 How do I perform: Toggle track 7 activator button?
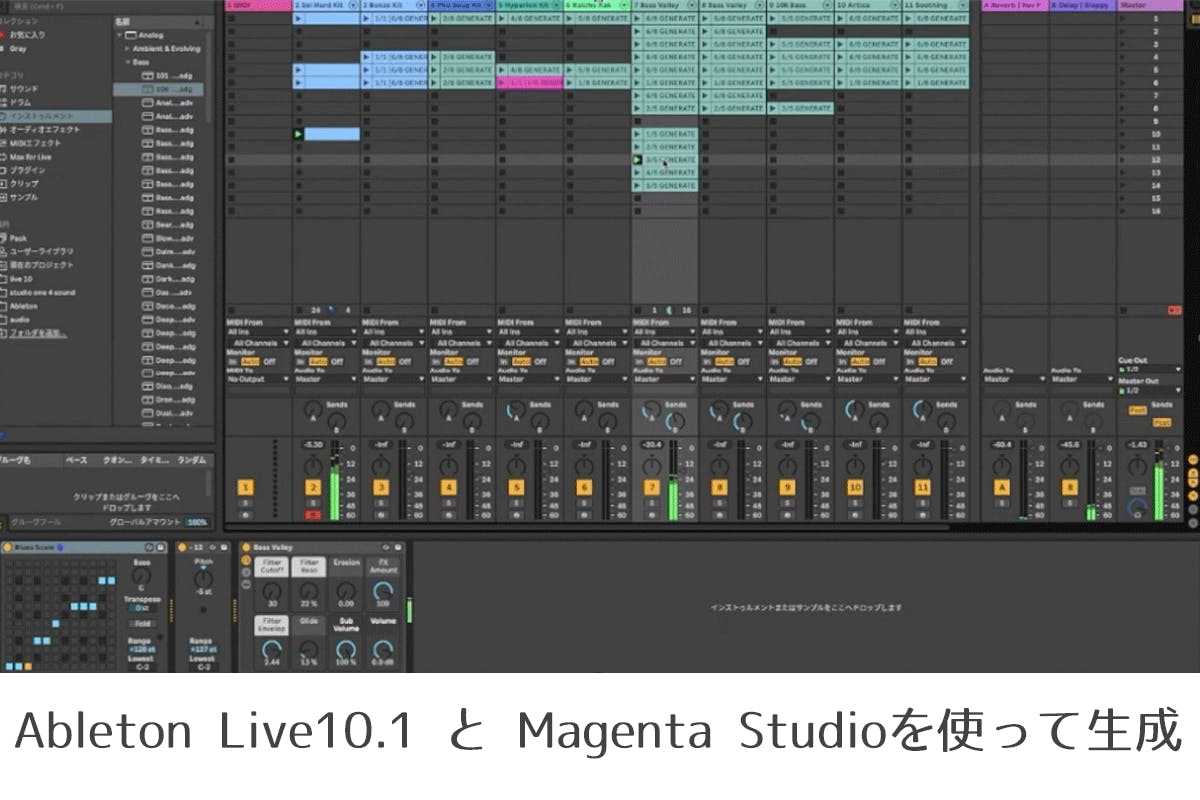coord(651,487)
